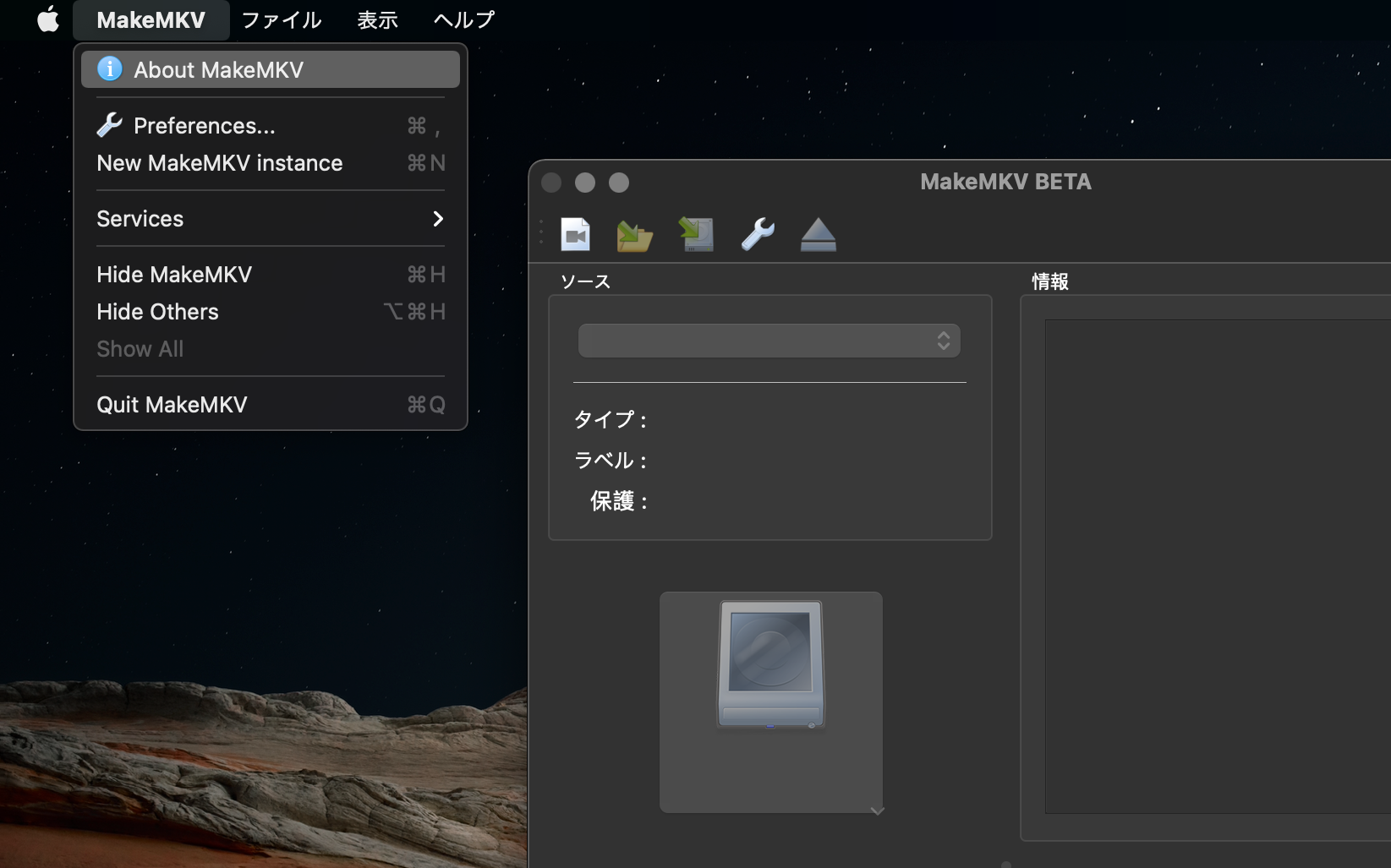Click the タイプ: label
1391x868 pixels.
611,419
